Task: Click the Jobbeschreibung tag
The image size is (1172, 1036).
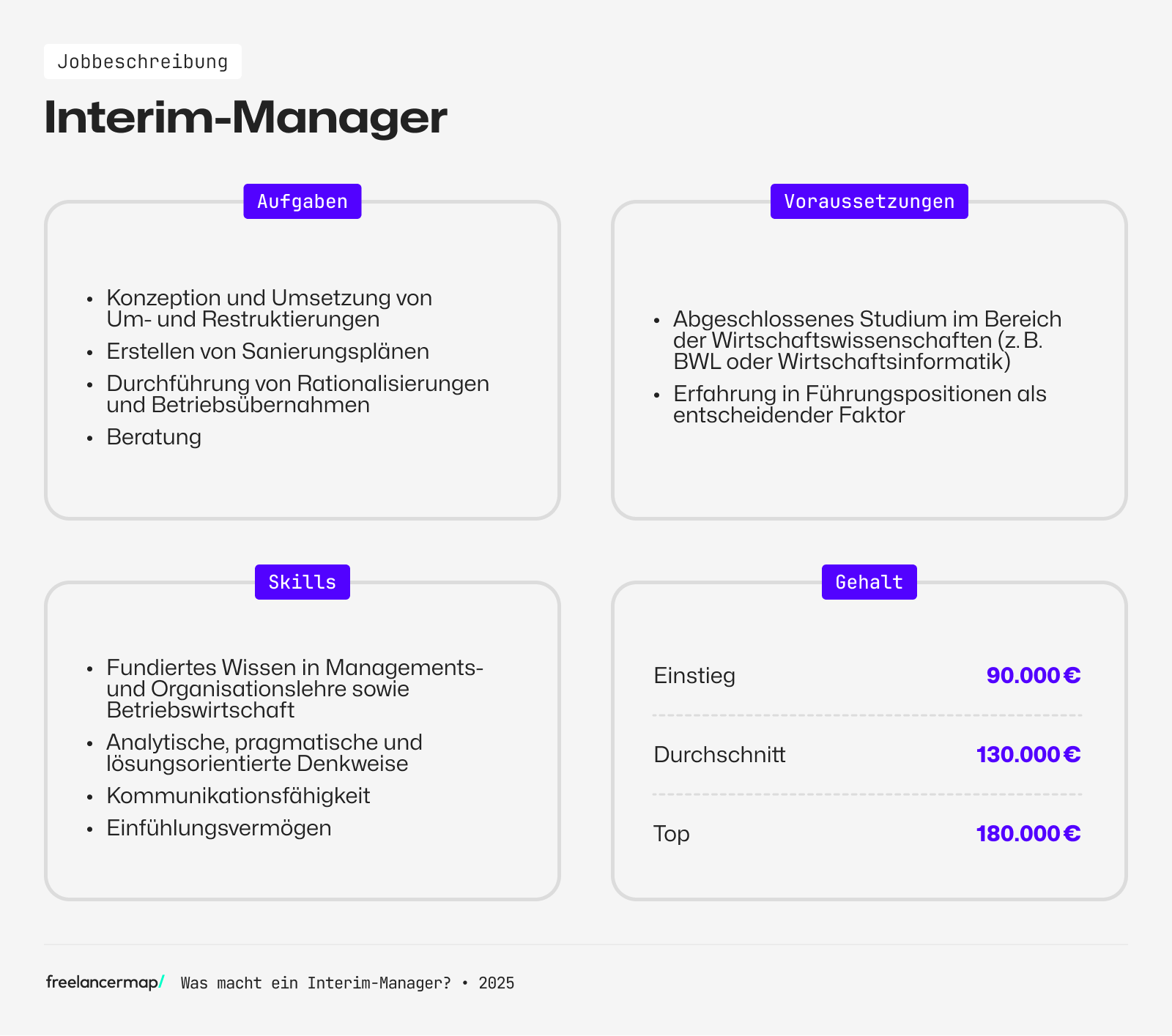Action: [143, 62]
